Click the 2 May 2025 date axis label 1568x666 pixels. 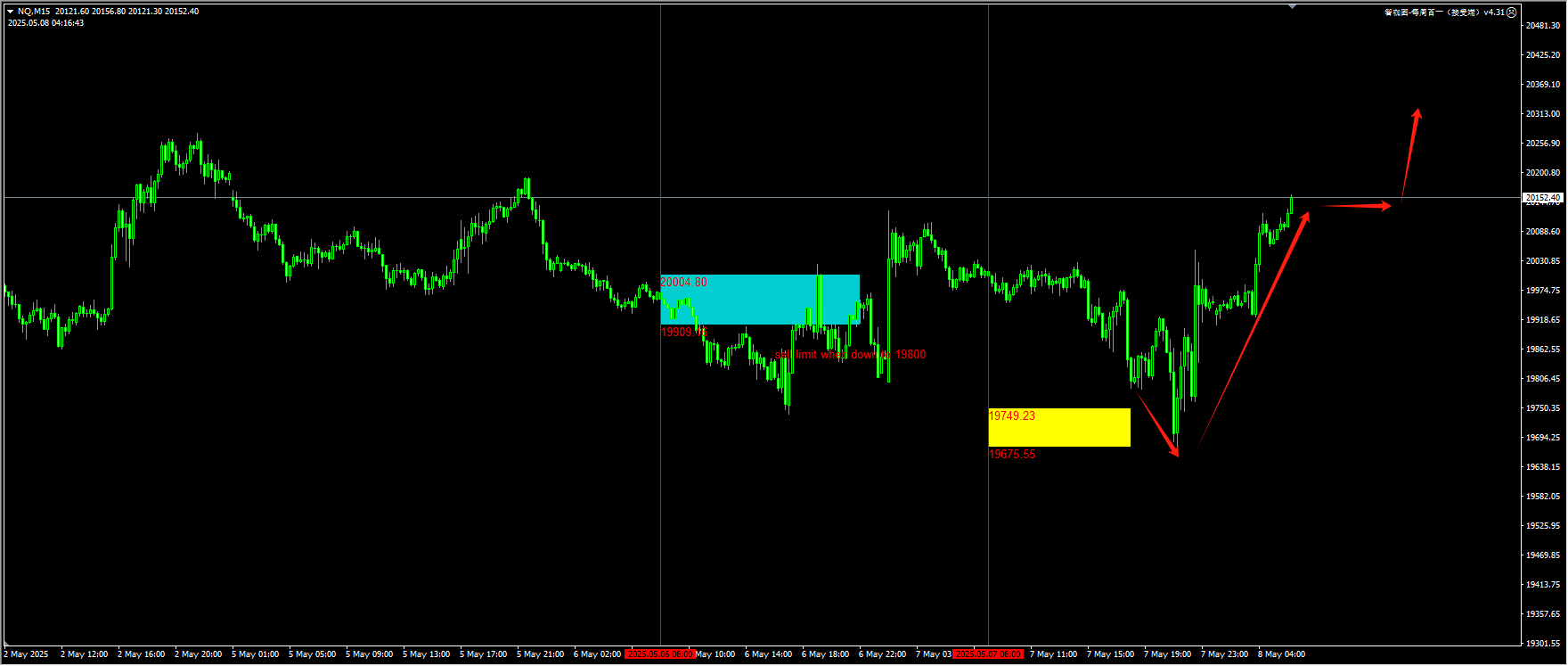click(27, 654)
